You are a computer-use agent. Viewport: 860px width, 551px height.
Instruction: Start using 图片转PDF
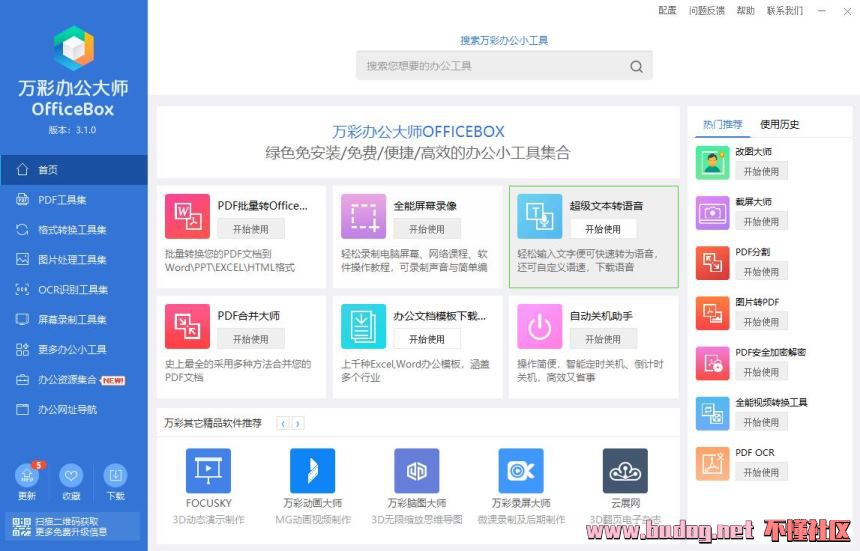point(761,322)
